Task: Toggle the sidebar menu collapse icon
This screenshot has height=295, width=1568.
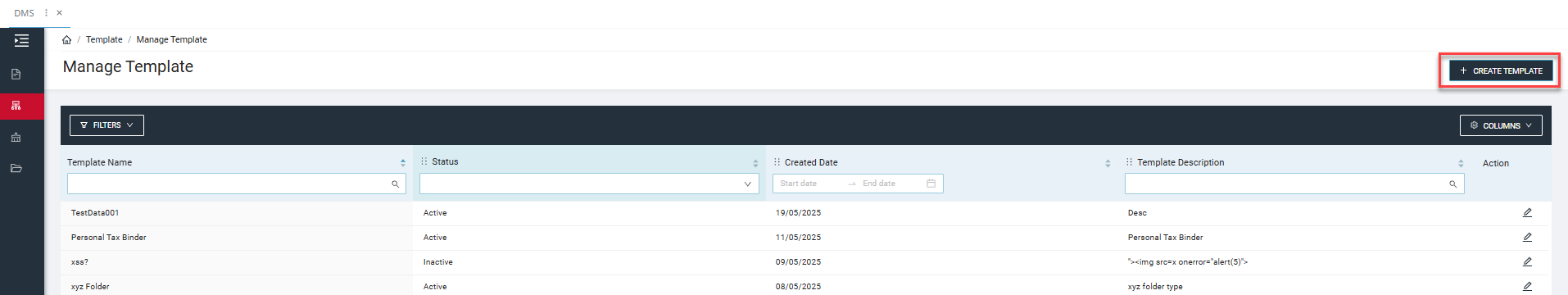Action: tap(21, 40)
